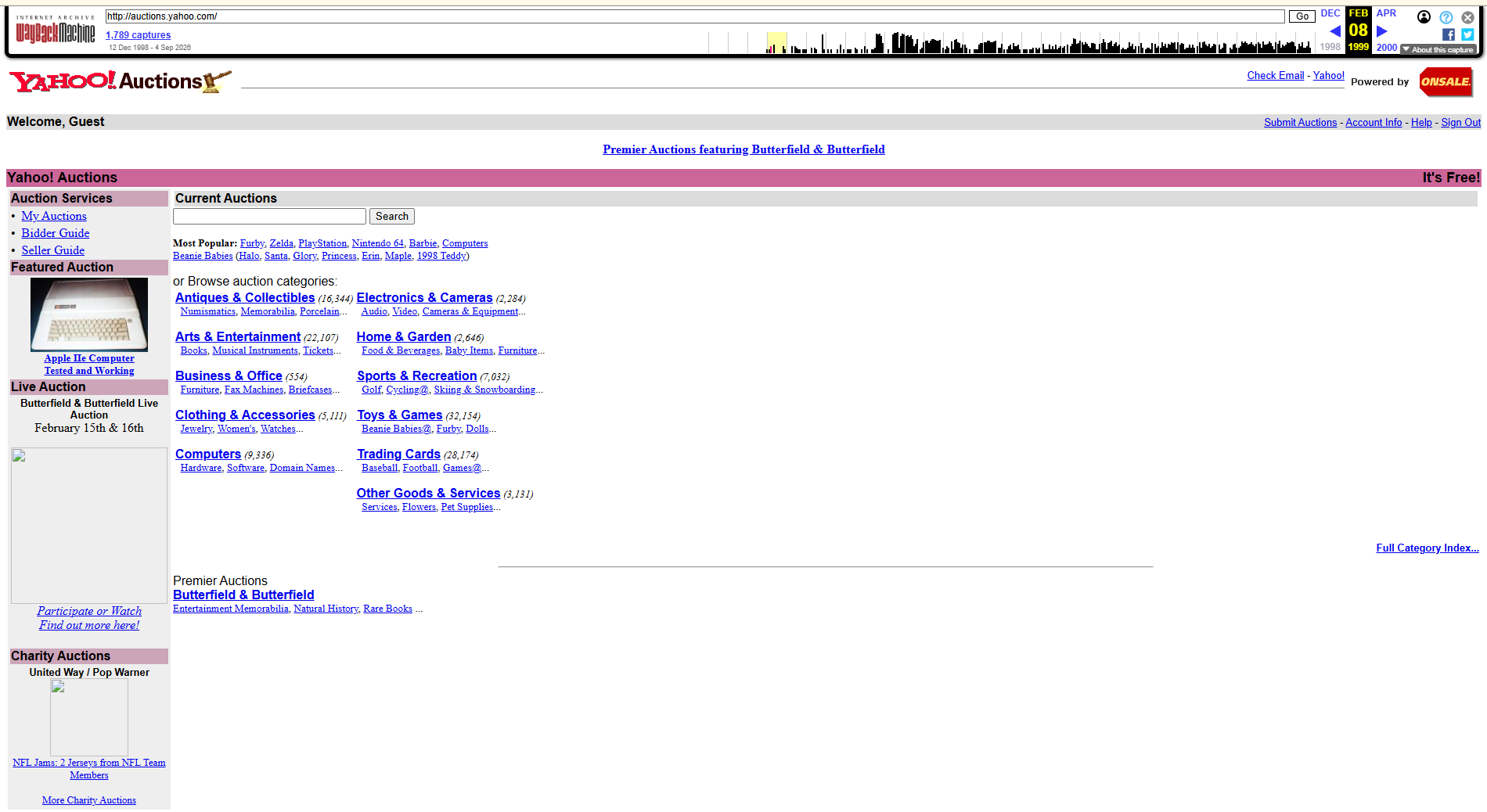The height and width of the screenshot is (812, 1487).
Task: Open the Domain Names subcategory
Action: pyautogui.click(x=302, y=468)
